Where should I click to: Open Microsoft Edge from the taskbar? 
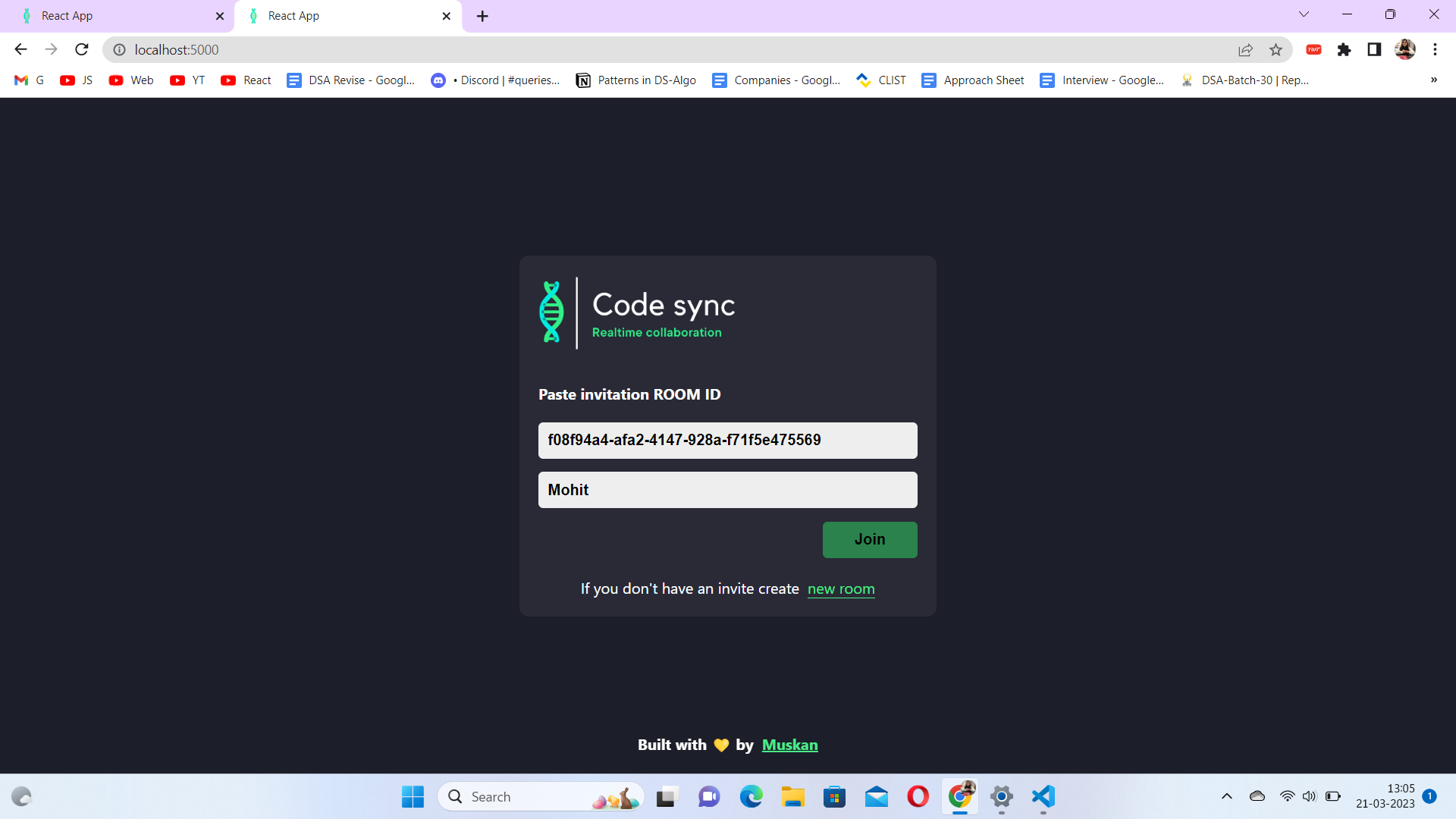(751, 797)
